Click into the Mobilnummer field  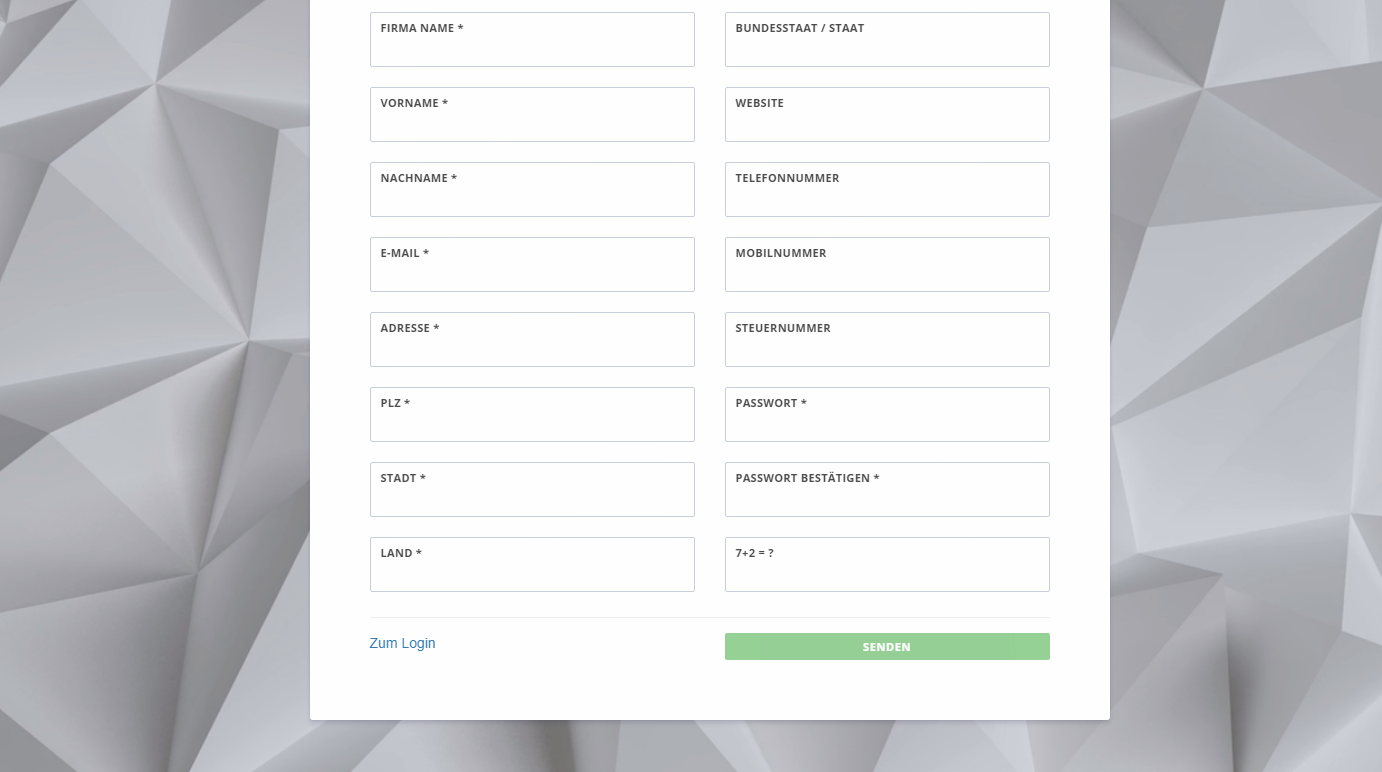coord(887,272)
